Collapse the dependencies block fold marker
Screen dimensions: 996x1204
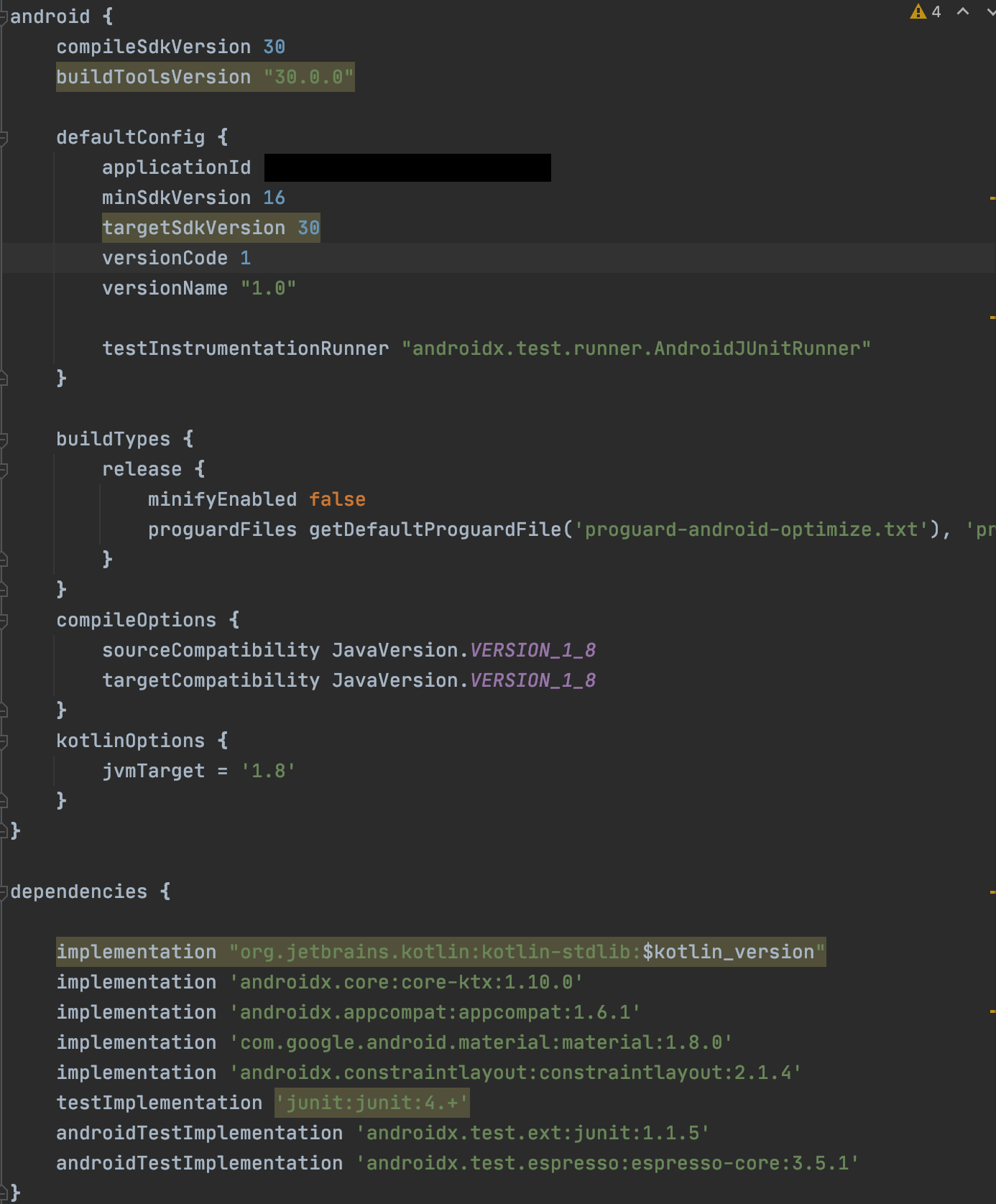coord(3,892)
